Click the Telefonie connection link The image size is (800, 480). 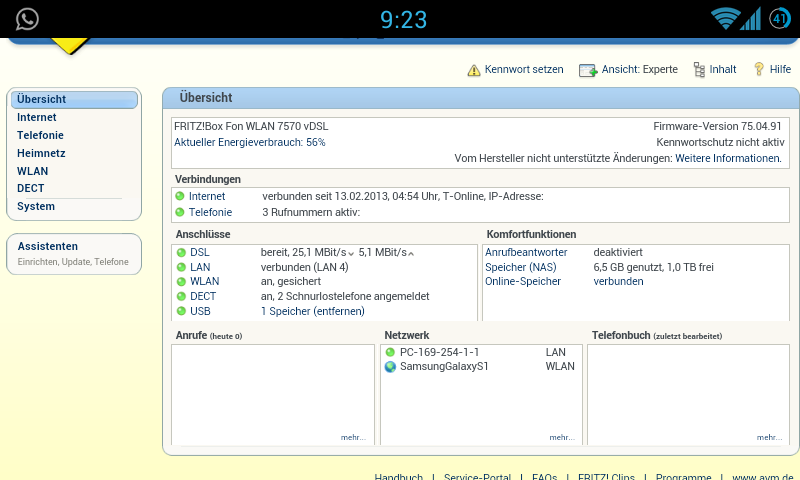click(x=210, y=212)
